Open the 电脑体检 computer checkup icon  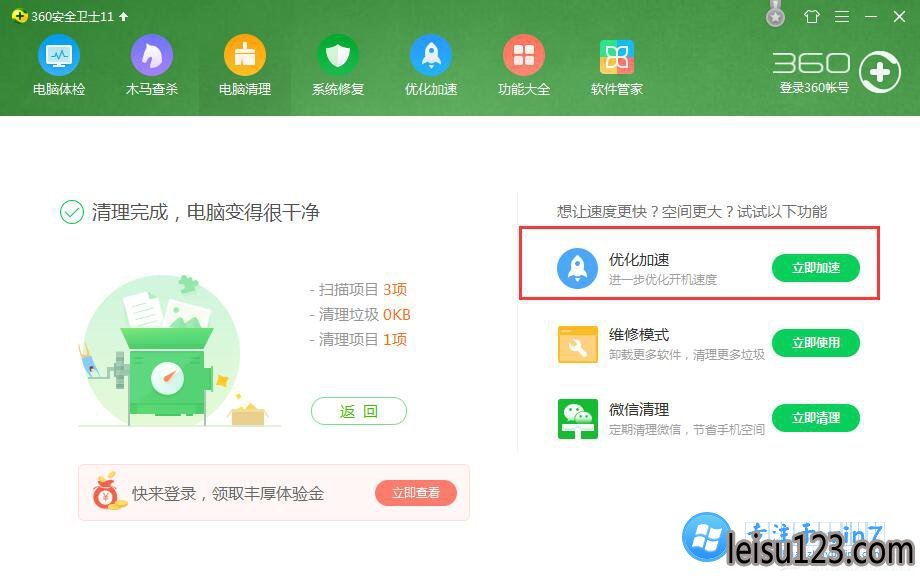coord(59,55)
